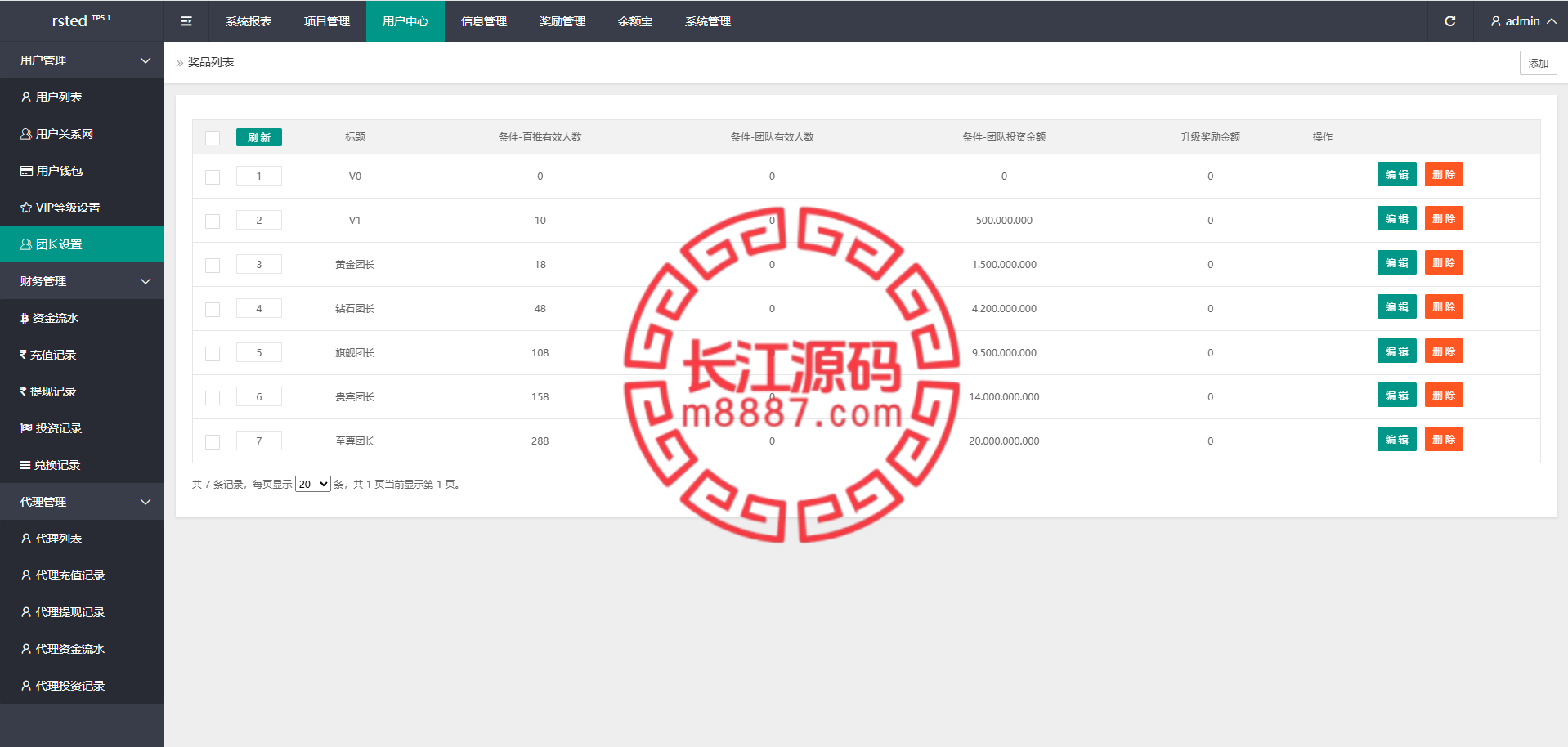Check the checkbox for 至尊团长 row
The height and width of the screenshot is (747, 1568).
tap(213, 442)
